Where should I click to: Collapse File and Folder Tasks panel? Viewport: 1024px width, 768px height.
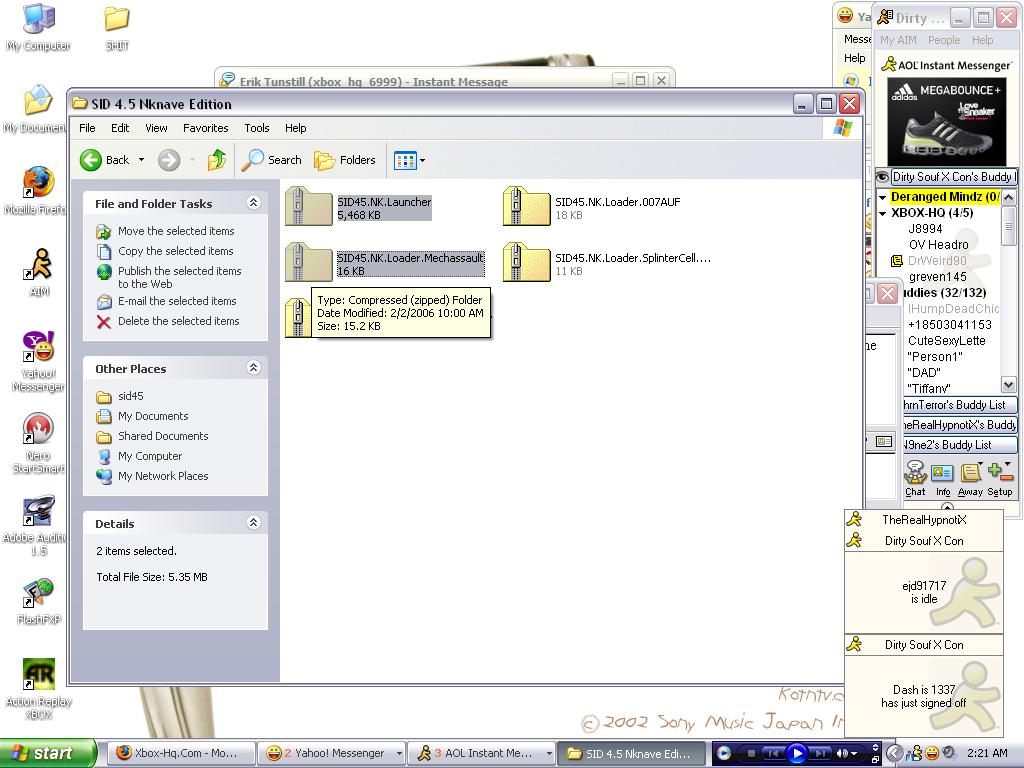(254, 203)
